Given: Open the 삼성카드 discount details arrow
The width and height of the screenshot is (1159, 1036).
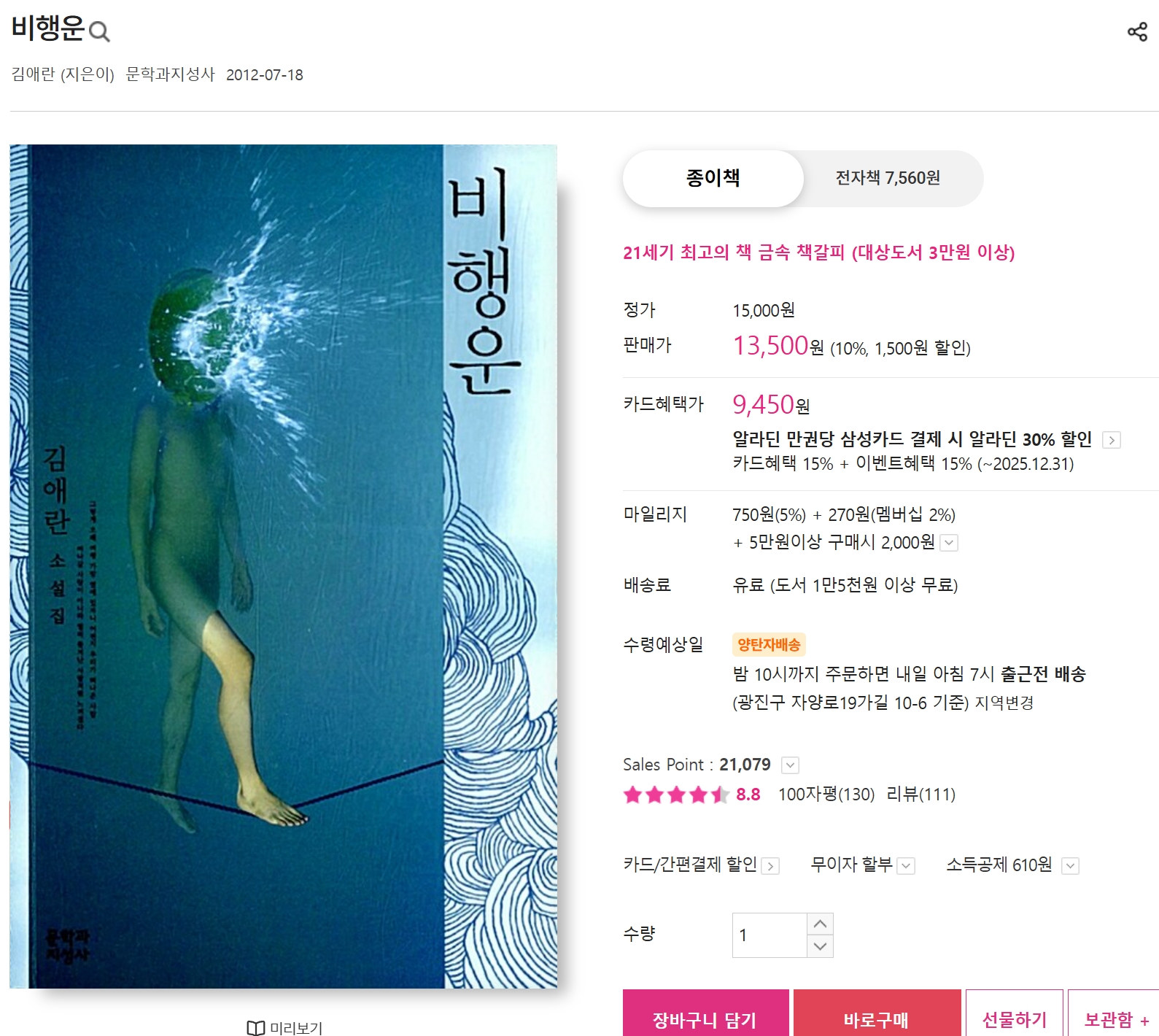Looking at the screenshot, I should 1112,440.
